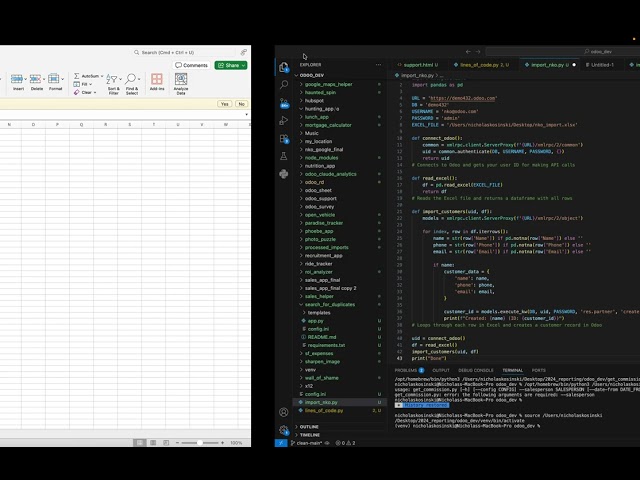
Task: Open the Run and Debug view
Action: pos(284,120)
